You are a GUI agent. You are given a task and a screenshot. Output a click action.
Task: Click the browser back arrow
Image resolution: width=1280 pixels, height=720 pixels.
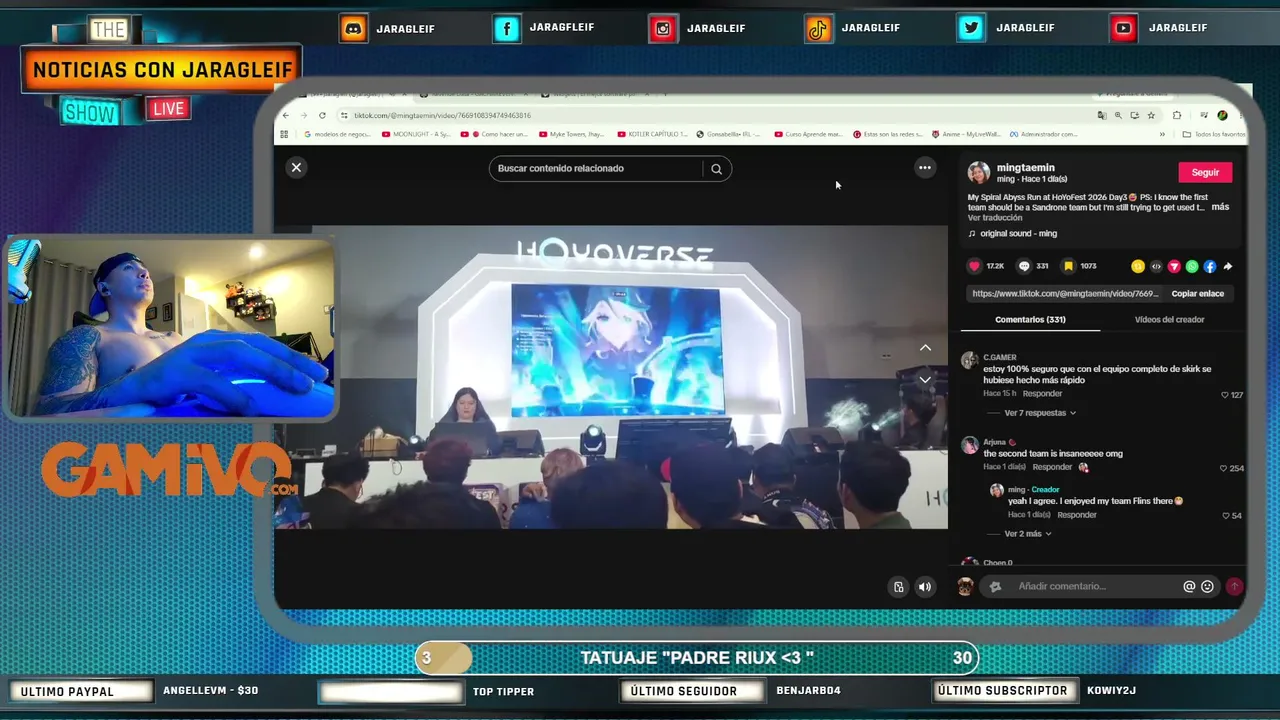point(285,115)
